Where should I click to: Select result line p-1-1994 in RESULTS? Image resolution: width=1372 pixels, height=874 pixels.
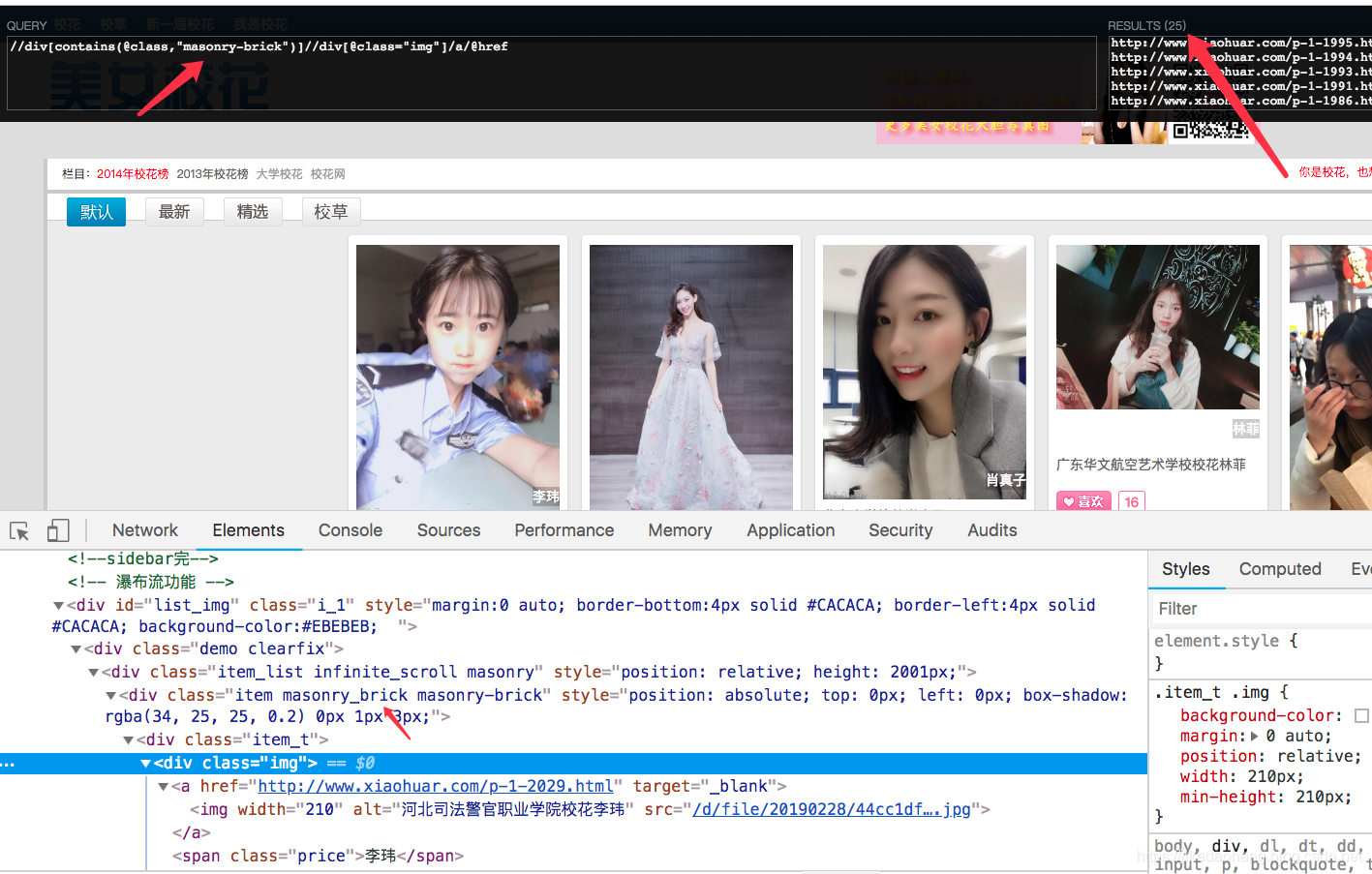click(x=1240, y=57)
